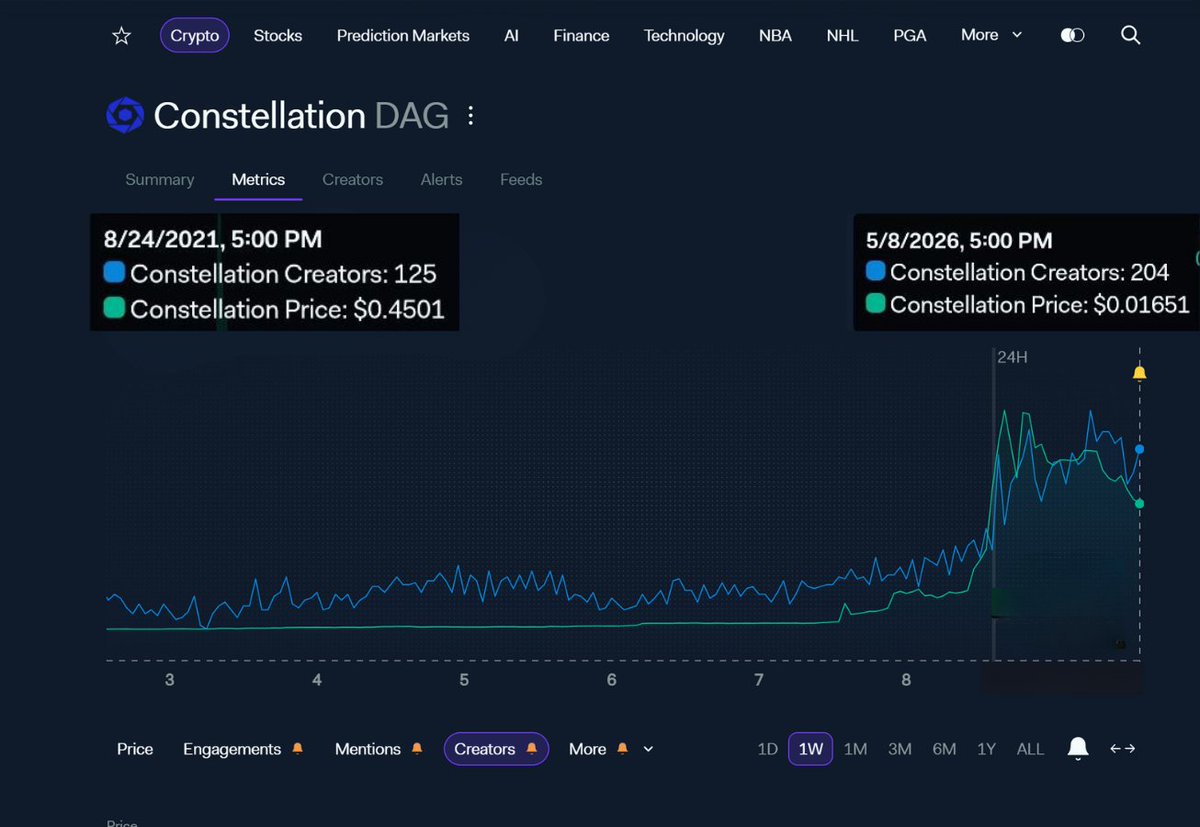Star Constellation as a favorite
Viewport: 1200px width, 827px height.
point(121,36)
